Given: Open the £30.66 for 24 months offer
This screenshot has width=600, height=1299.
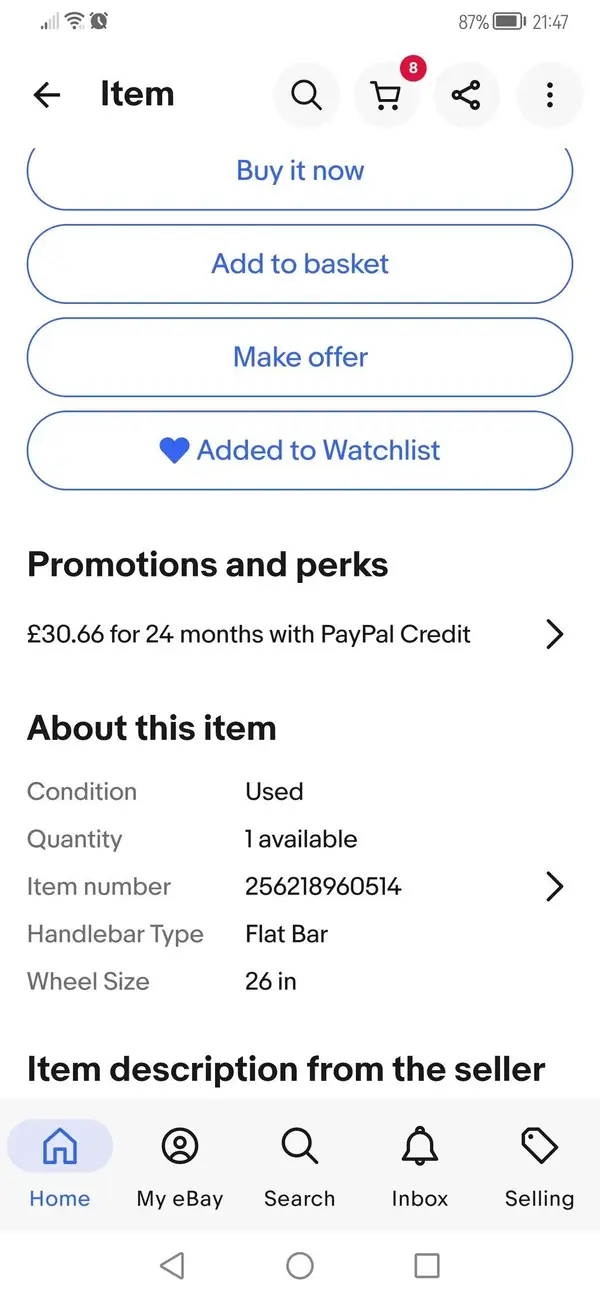Looking at the screenshot, I should tap(249, 634).
